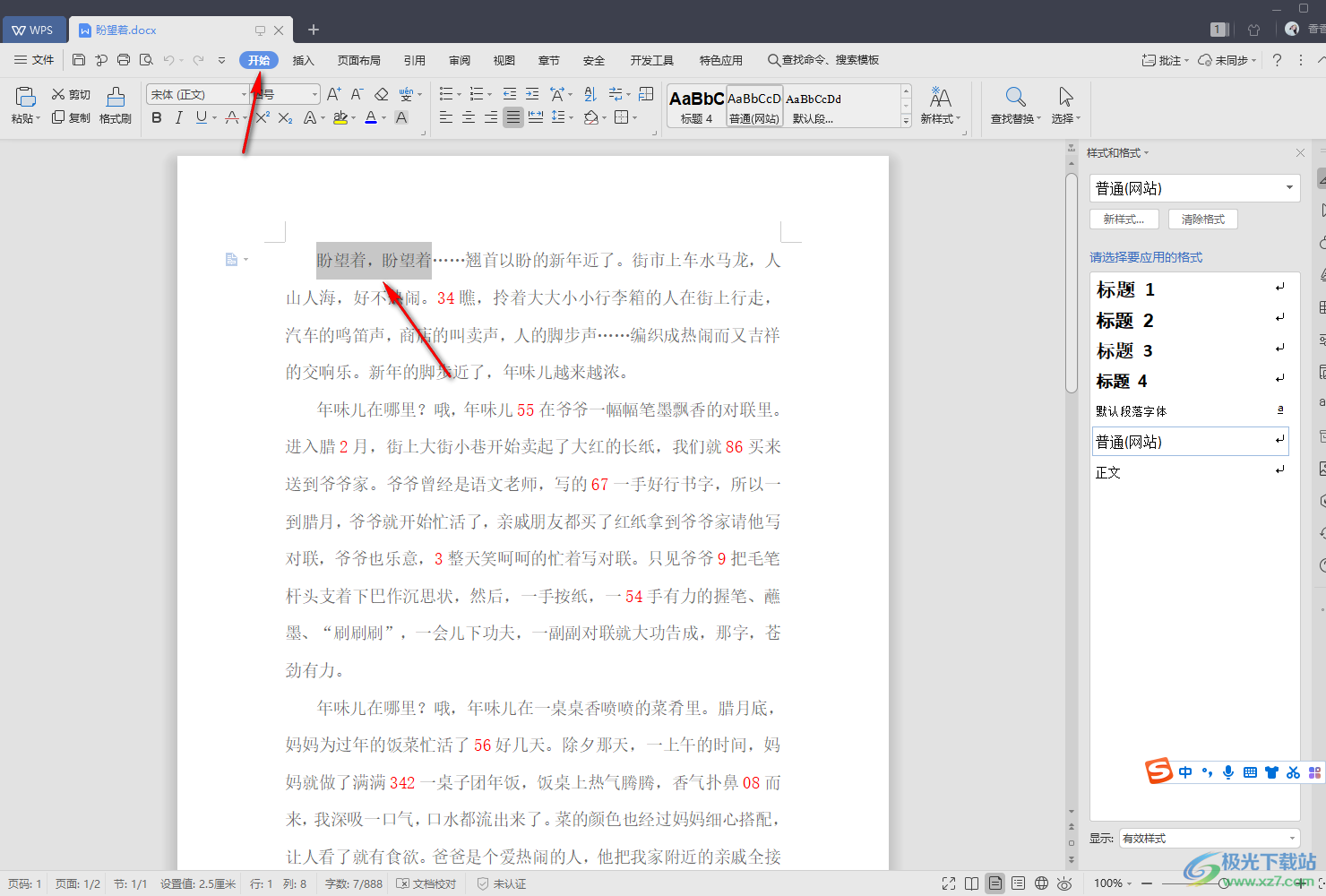Open the font size dropdown
The width and height of the screenshot is (1326, 896).
(x=314, y=94)
